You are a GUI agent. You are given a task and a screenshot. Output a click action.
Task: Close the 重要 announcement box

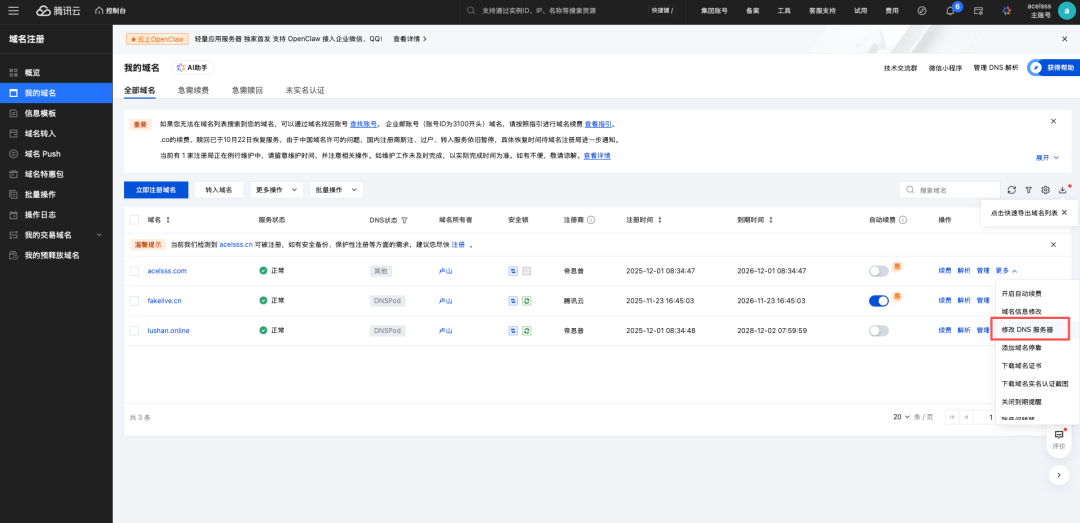[x=1053, y=121]
